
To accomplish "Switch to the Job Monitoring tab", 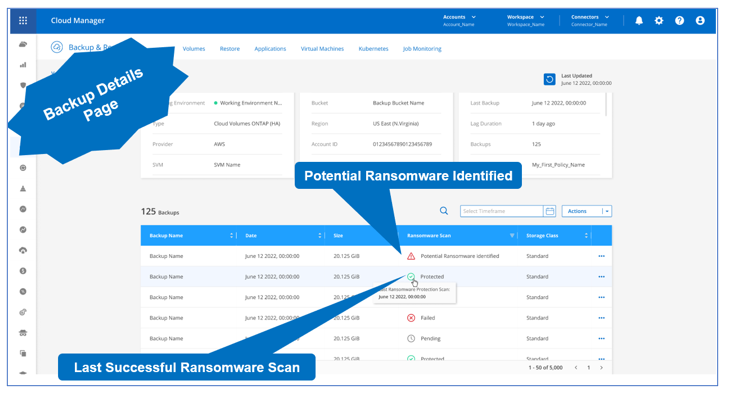I will (422, 48).
